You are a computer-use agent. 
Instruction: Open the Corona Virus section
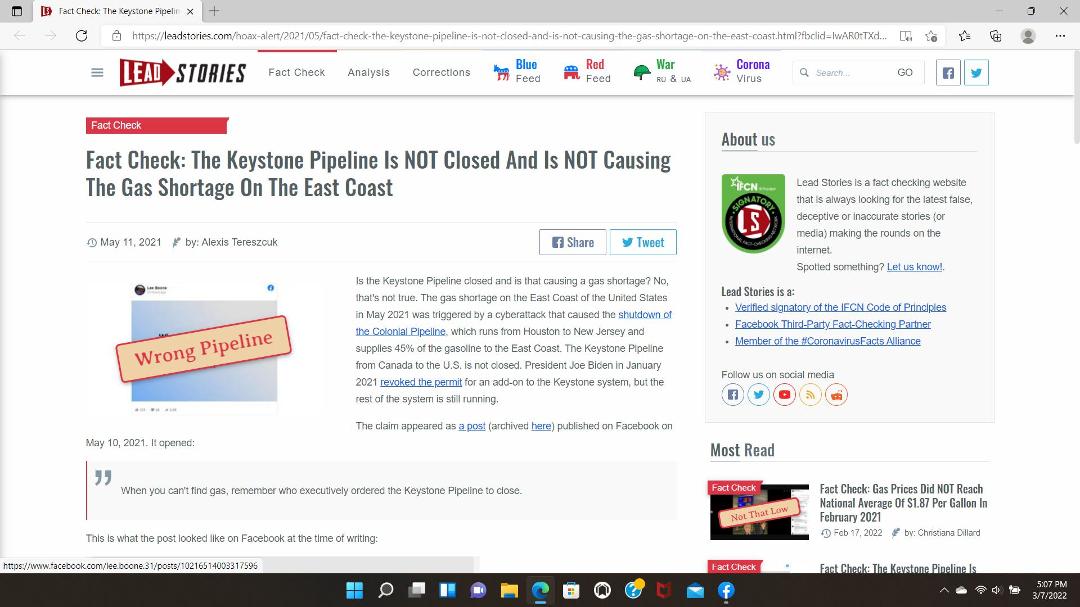click(x=742, y=72)
